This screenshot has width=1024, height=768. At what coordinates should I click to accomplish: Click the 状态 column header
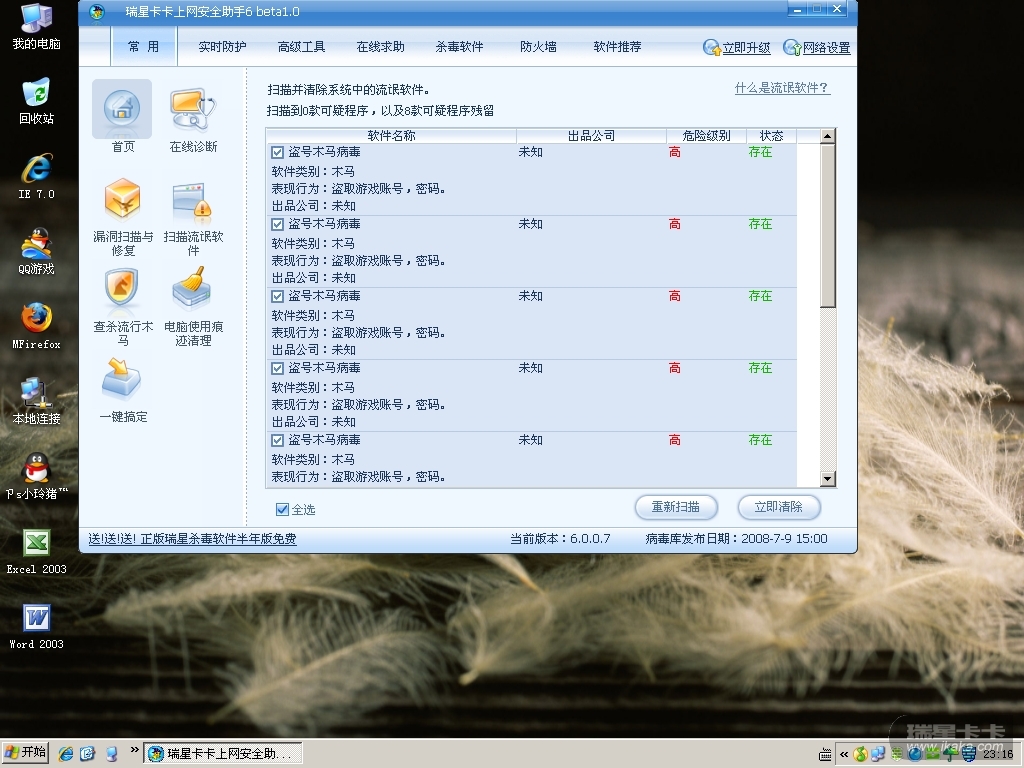coord(771,136)
